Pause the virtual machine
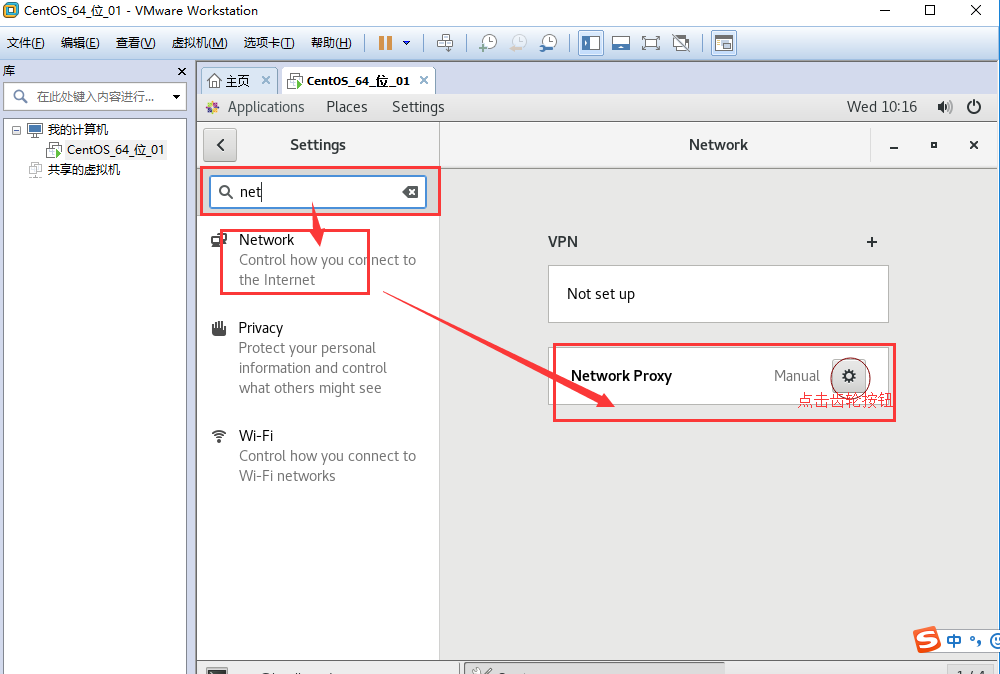The image size is (1000, 674). click(385, 43)
